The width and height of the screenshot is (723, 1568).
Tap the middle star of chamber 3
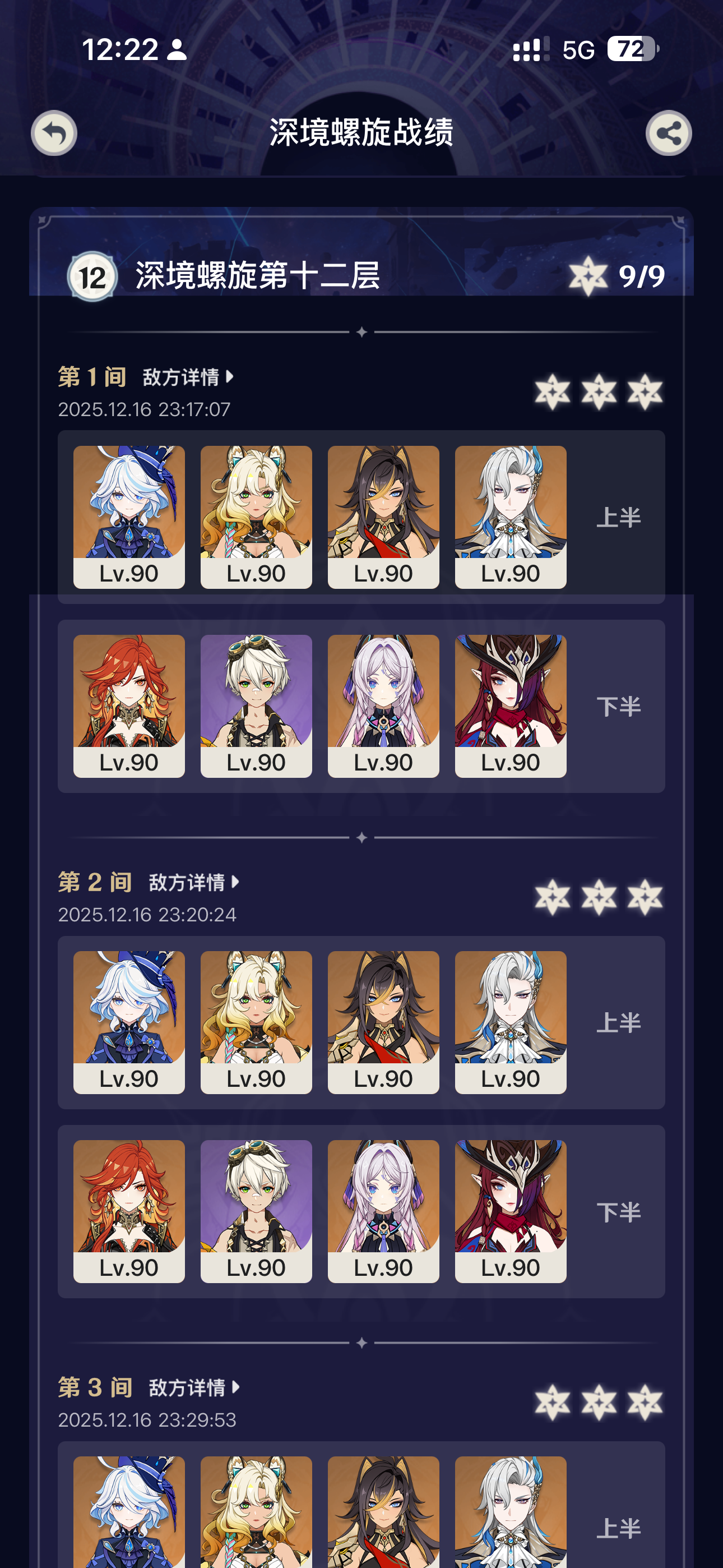[599, 1403]
